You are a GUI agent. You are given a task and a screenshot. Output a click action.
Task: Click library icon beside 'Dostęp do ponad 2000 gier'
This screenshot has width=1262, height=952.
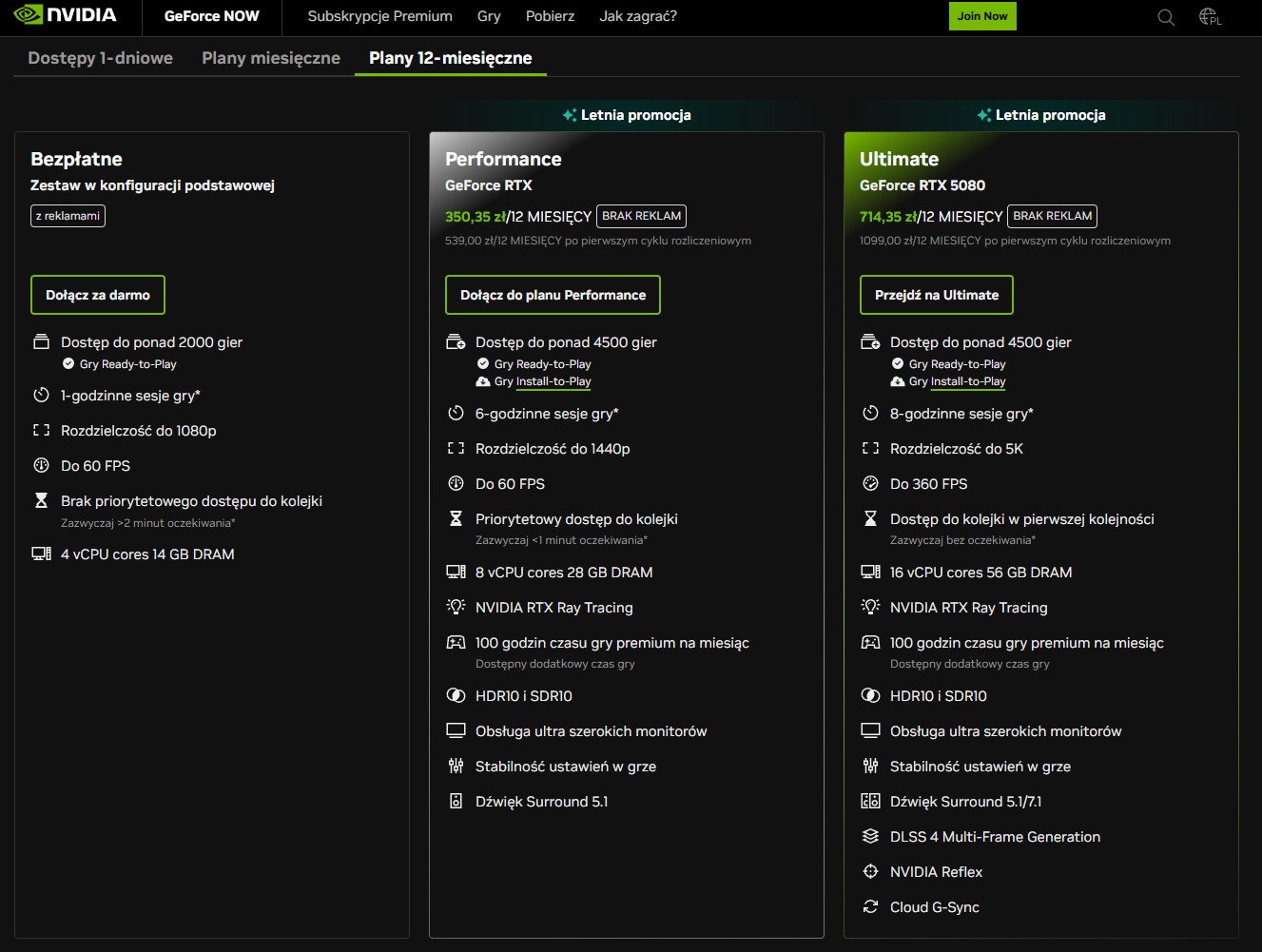[41, 341]
